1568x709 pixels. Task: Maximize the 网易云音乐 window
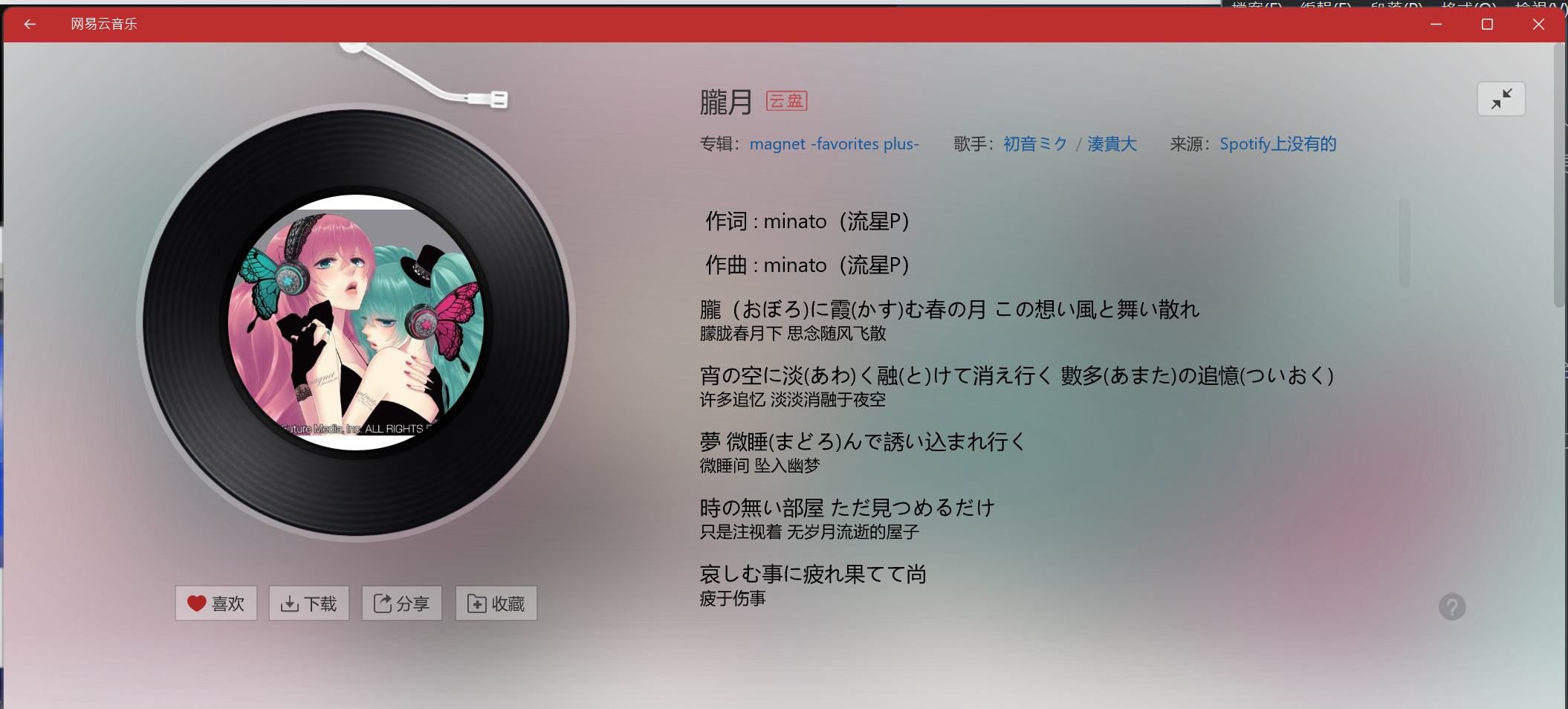[1487, 24]
